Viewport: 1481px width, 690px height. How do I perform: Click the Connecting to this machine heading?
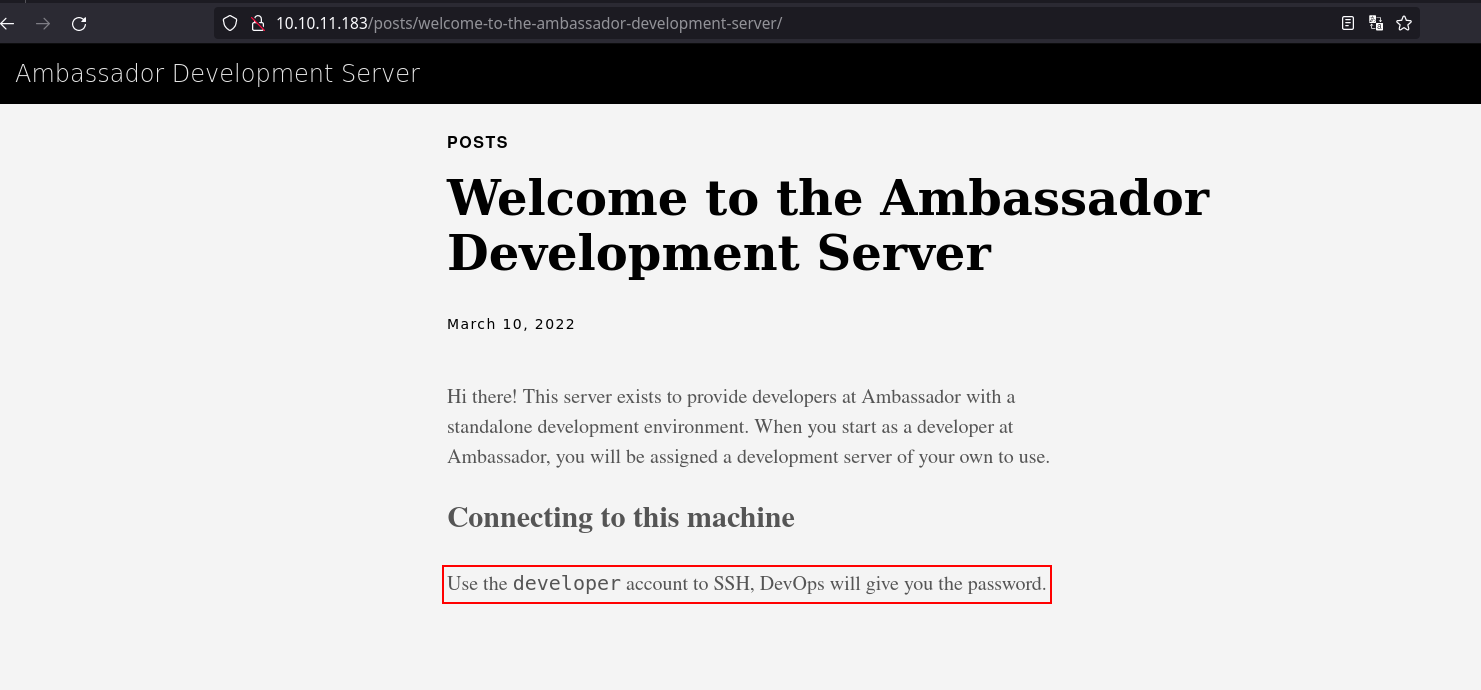[620, 518]
